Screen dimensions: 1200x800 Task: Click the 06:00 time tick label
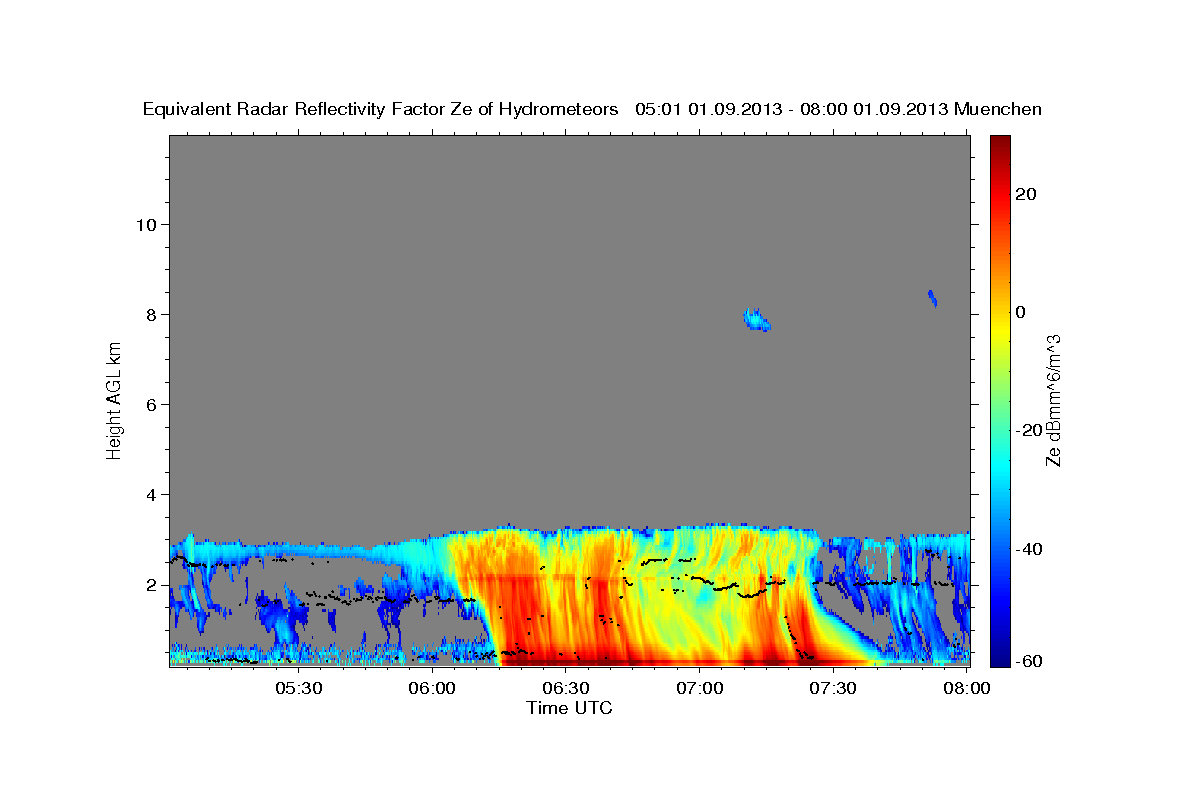click(432, 689)
